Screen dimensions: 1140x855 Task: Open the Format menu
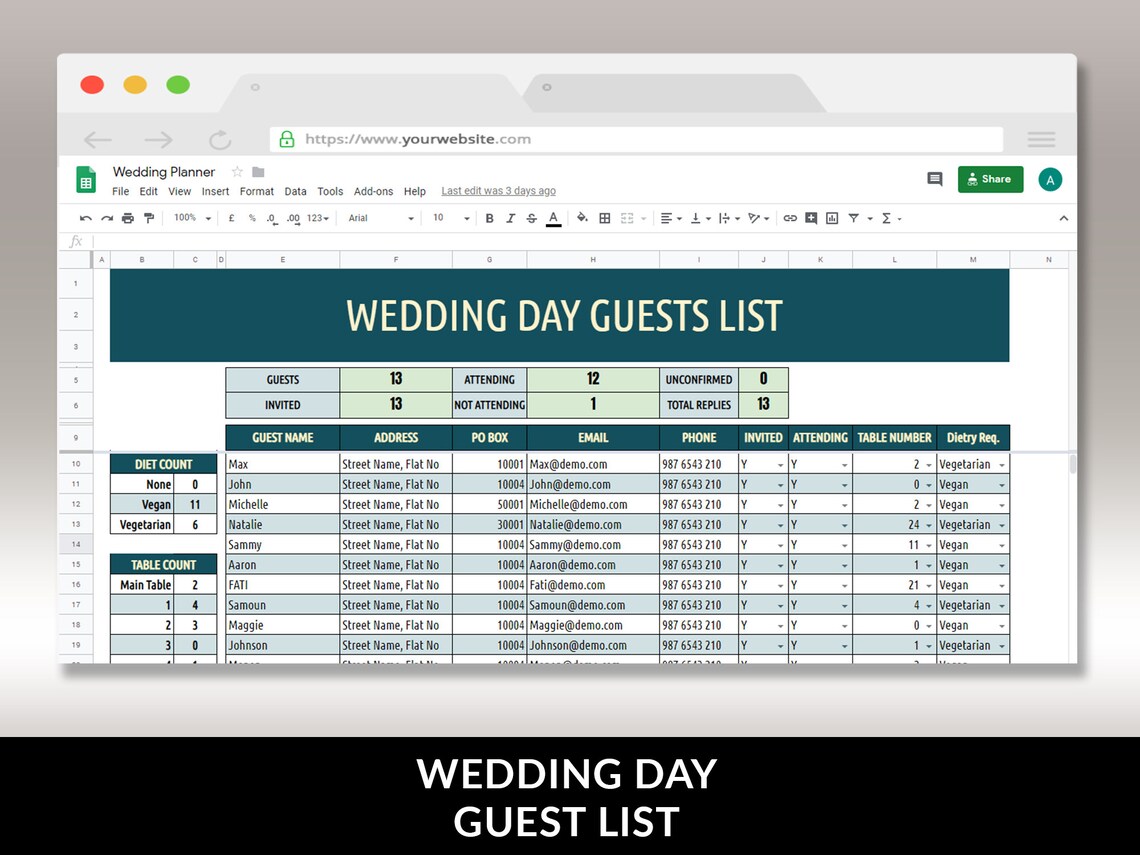[256, 191]
